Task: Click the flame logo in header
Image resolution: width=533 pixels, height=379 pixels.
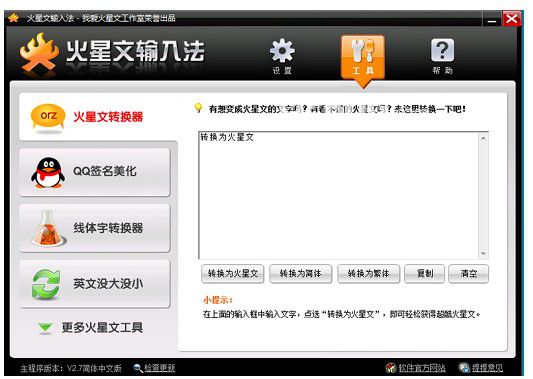Action: pos(39,53)
